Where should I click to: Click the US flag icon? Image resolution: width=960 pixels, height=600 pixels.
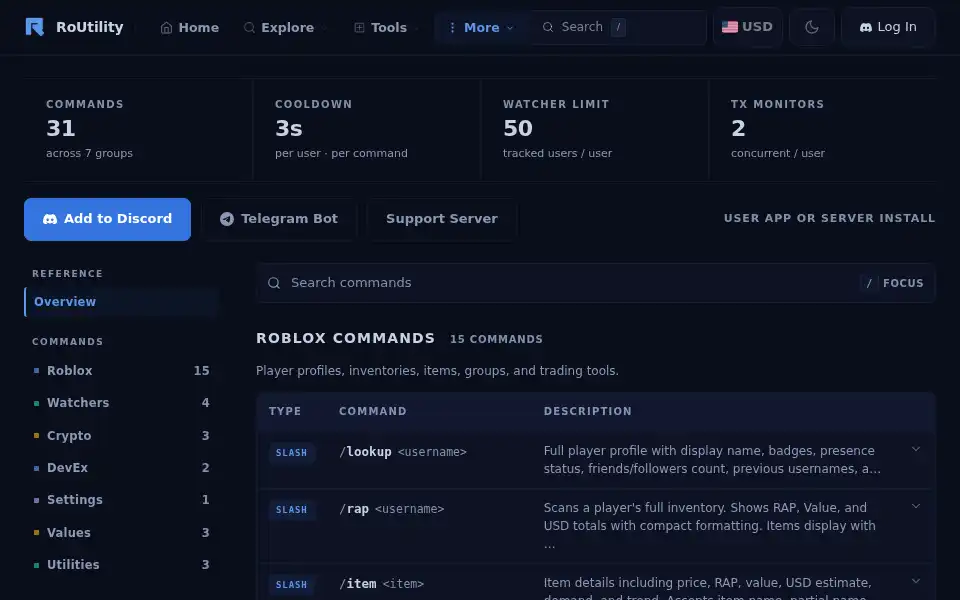pos(730,27)
